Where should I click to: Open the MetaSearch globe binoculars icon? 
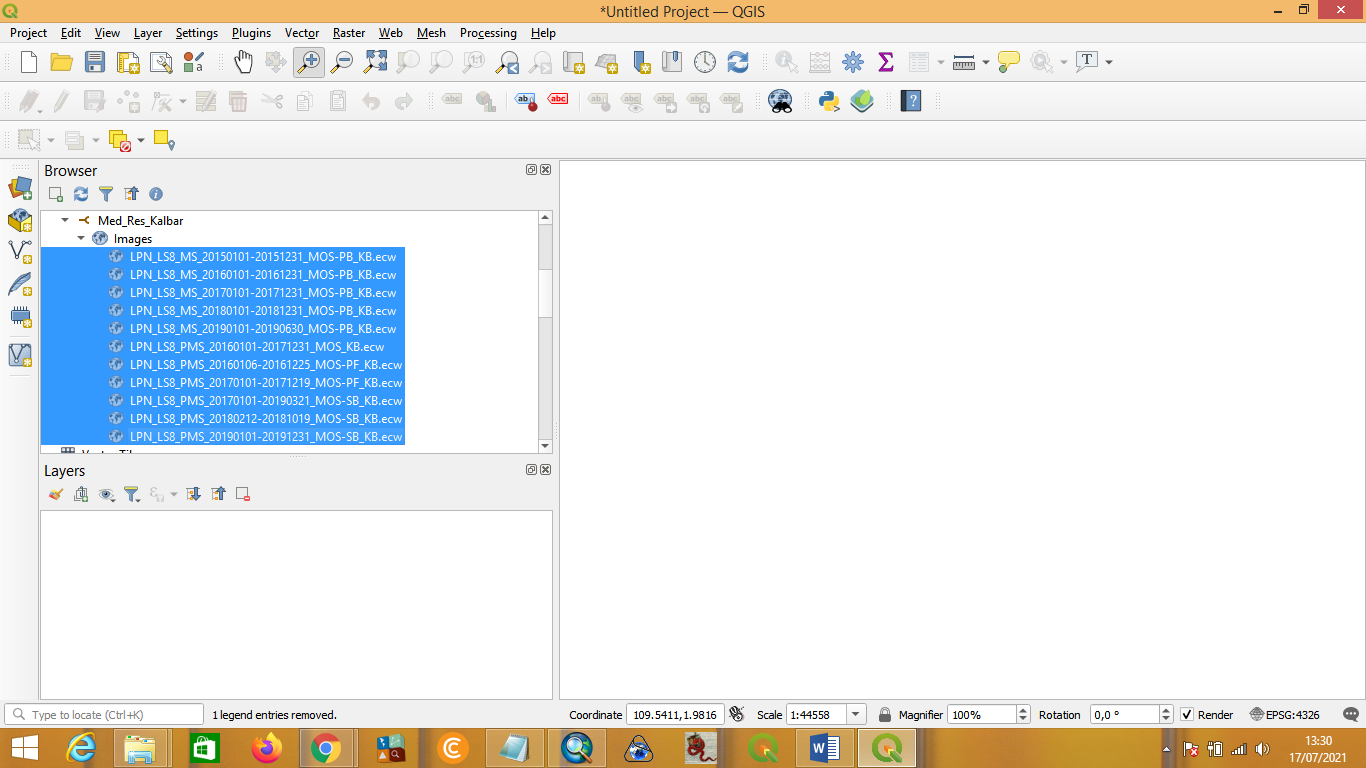pyautogui.click(x=780, y=101)
